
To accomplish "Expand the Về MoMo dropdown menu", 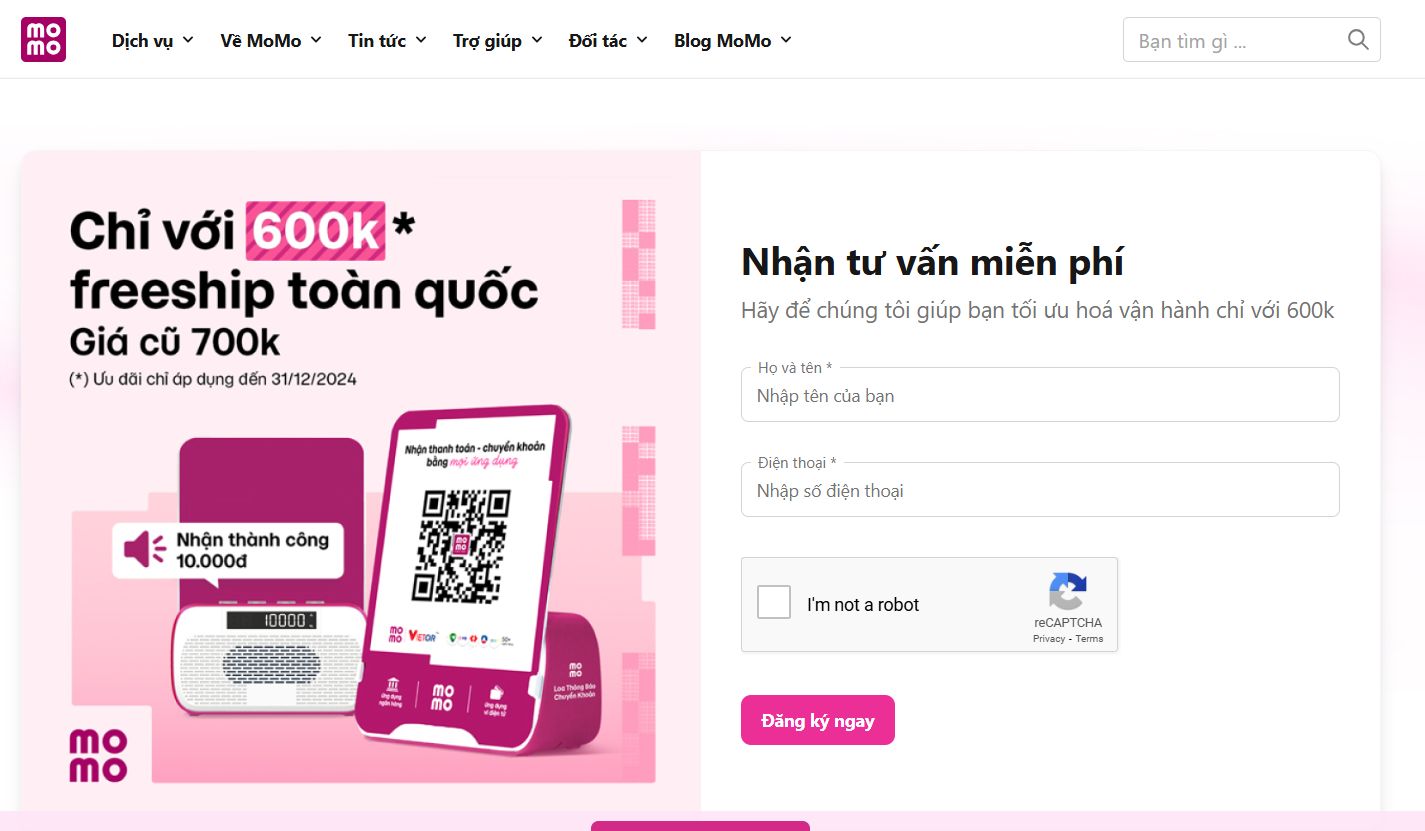I will click(271, 40).
